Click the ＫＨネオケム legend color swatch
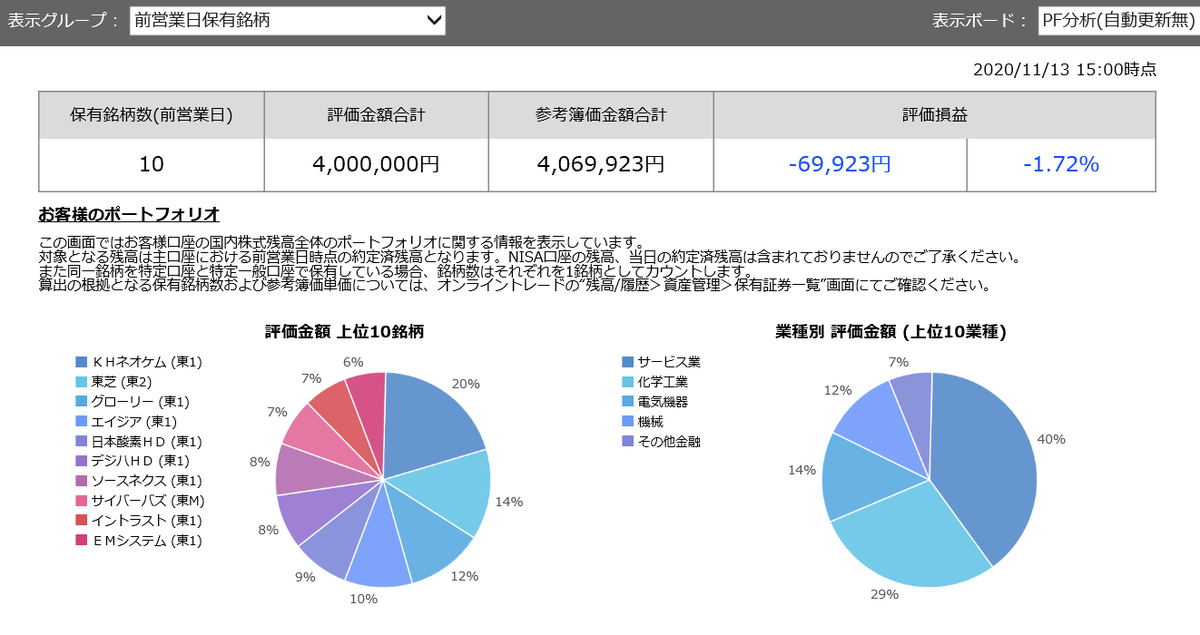The width and height of the screenshot is (1200, 635). coord(82,362)
